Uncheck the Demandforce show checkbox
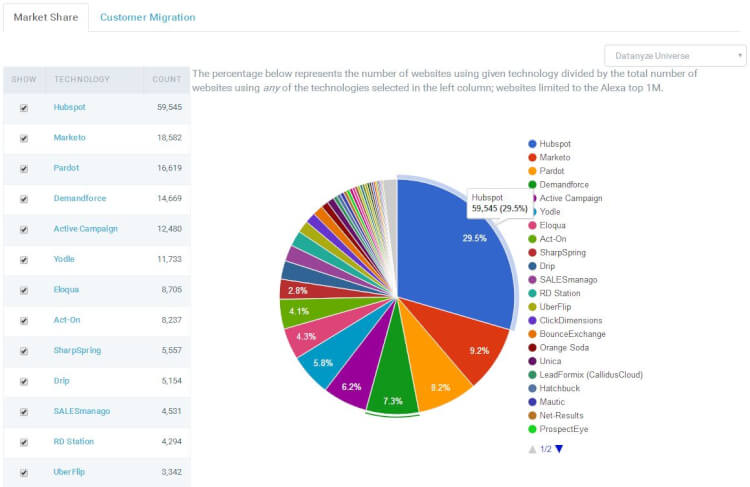 24,199
